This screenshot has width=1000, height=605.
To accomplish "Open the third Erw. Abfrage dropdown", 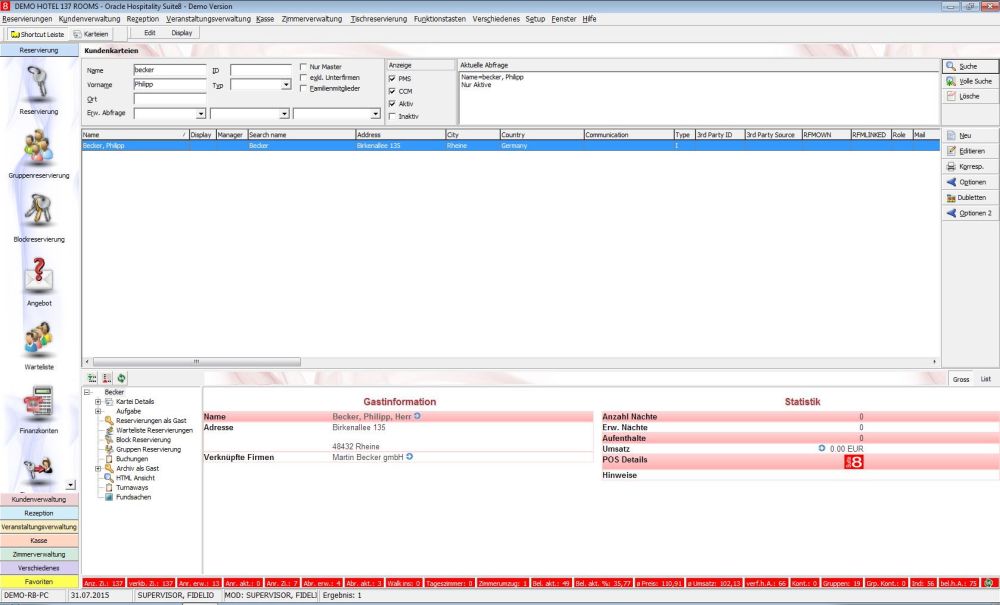I will coord(375,114).
